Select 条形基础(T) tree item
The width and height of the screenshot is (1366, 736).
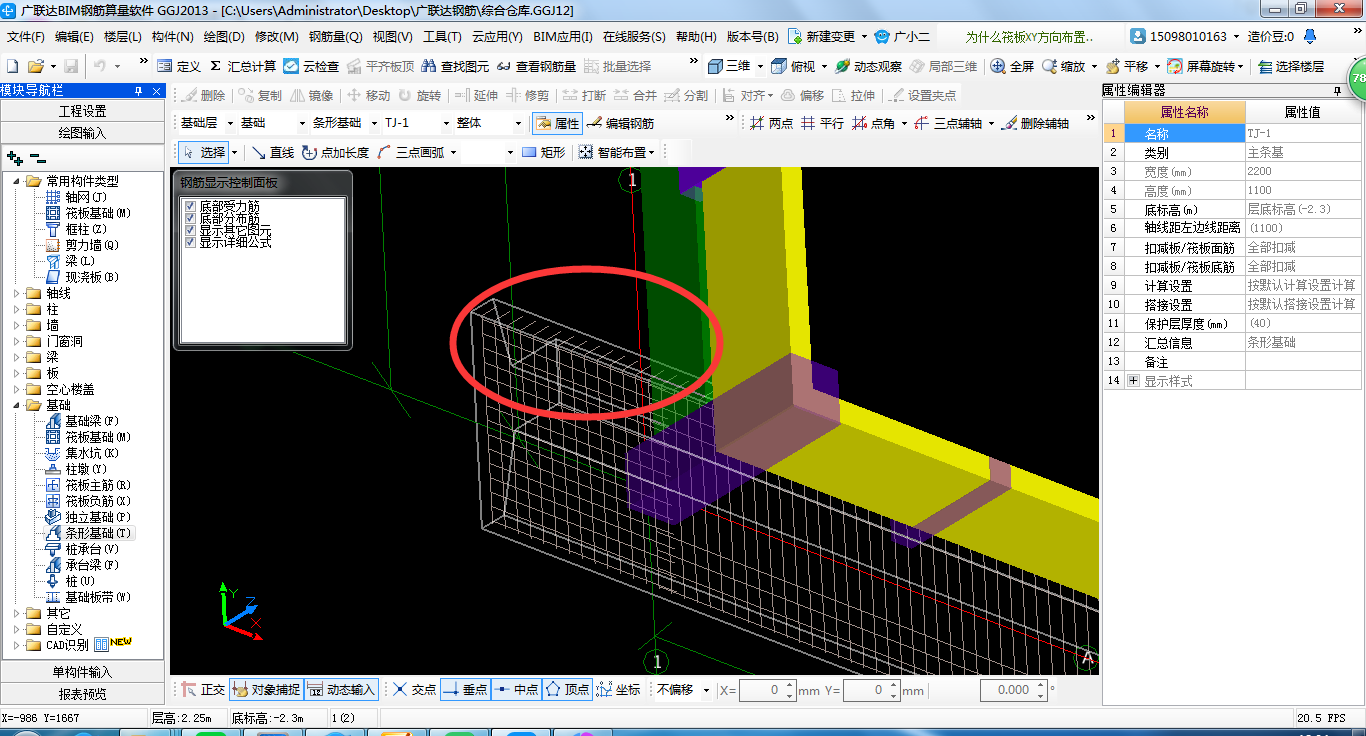(x=89, y=533)
